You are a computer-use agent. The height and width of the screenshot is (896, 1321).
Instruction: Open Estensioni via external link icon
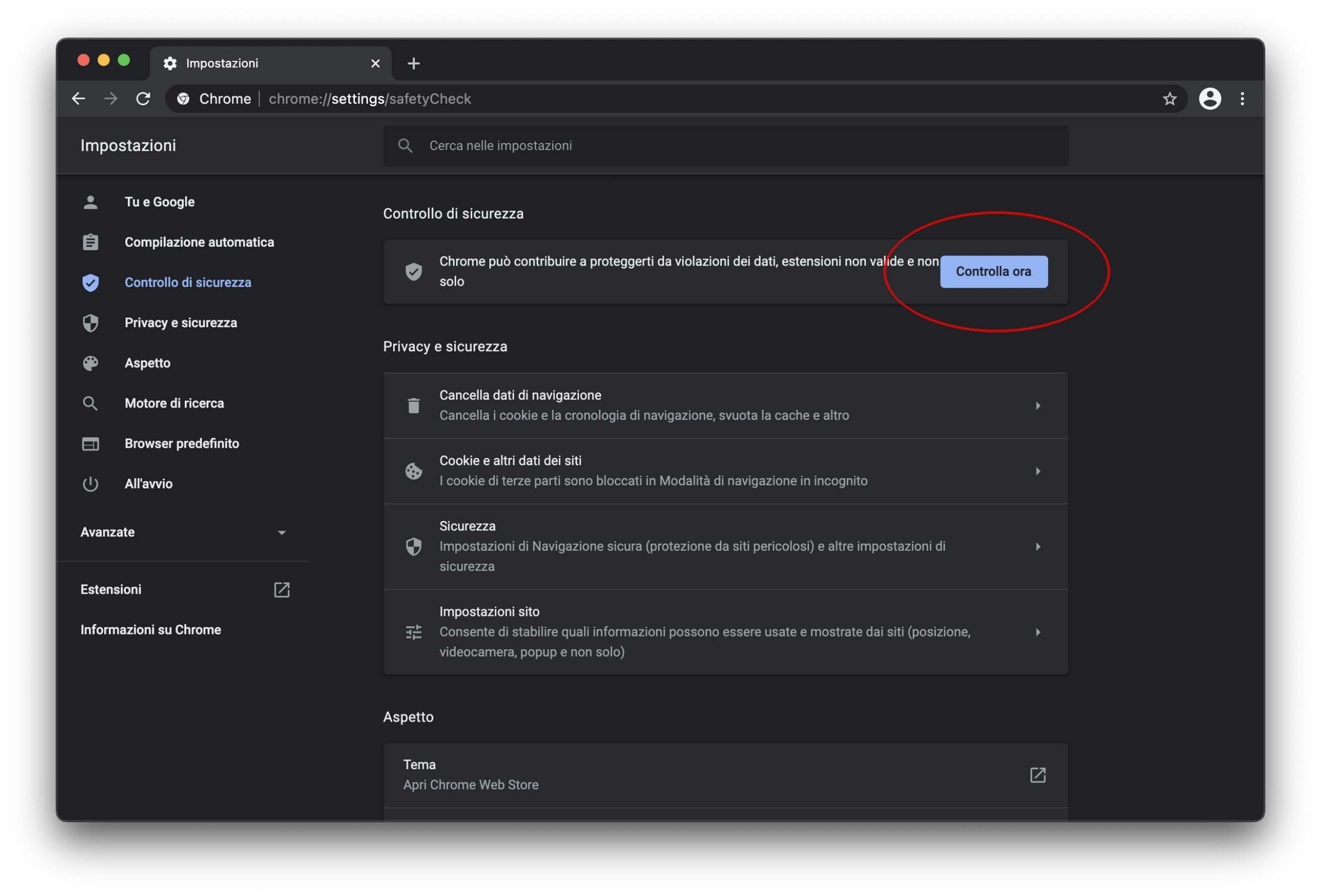pyautogui.click(x=281, y=590)
